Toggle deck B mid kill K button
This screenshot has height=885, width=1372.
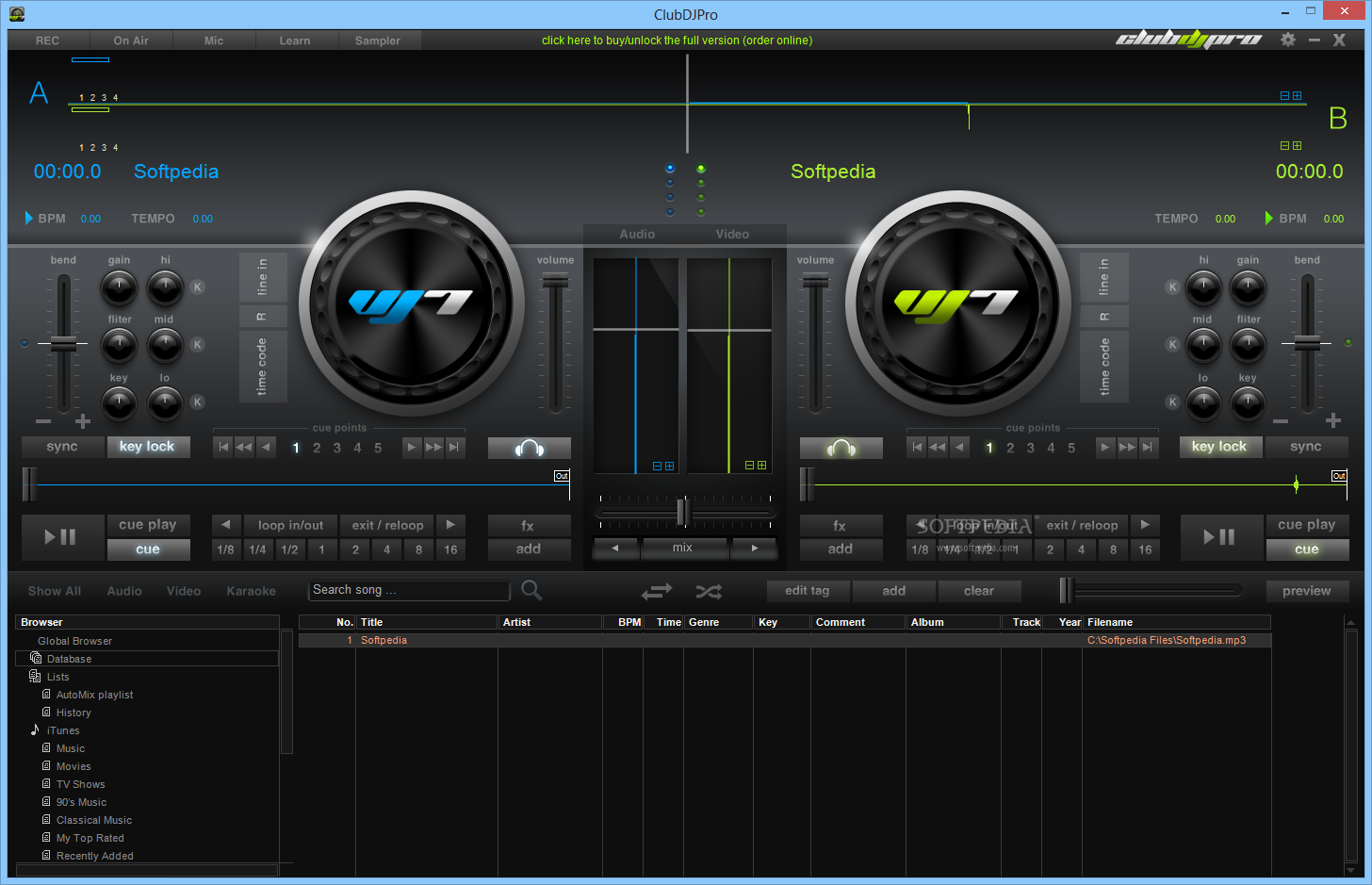pyautogui.click(x=1172, y=345)
